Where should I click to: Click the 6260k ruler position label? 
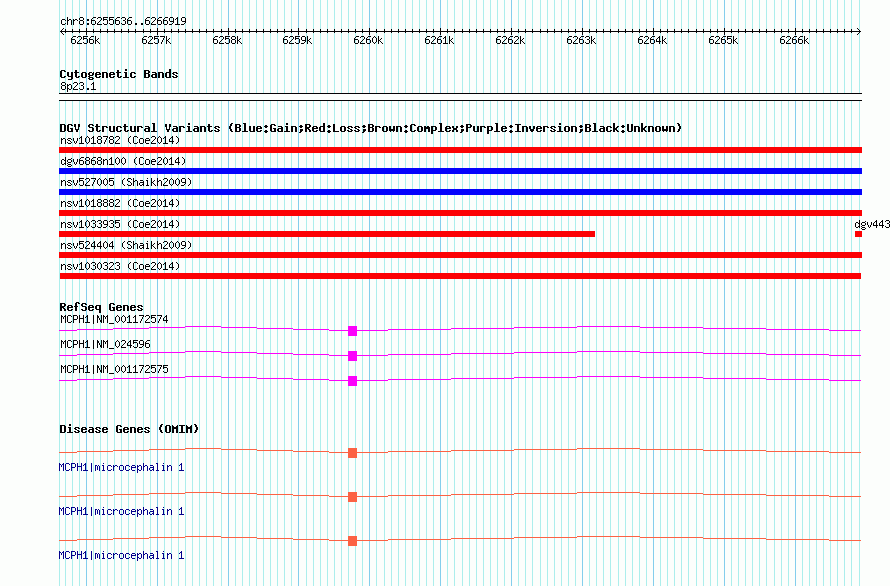368,40
